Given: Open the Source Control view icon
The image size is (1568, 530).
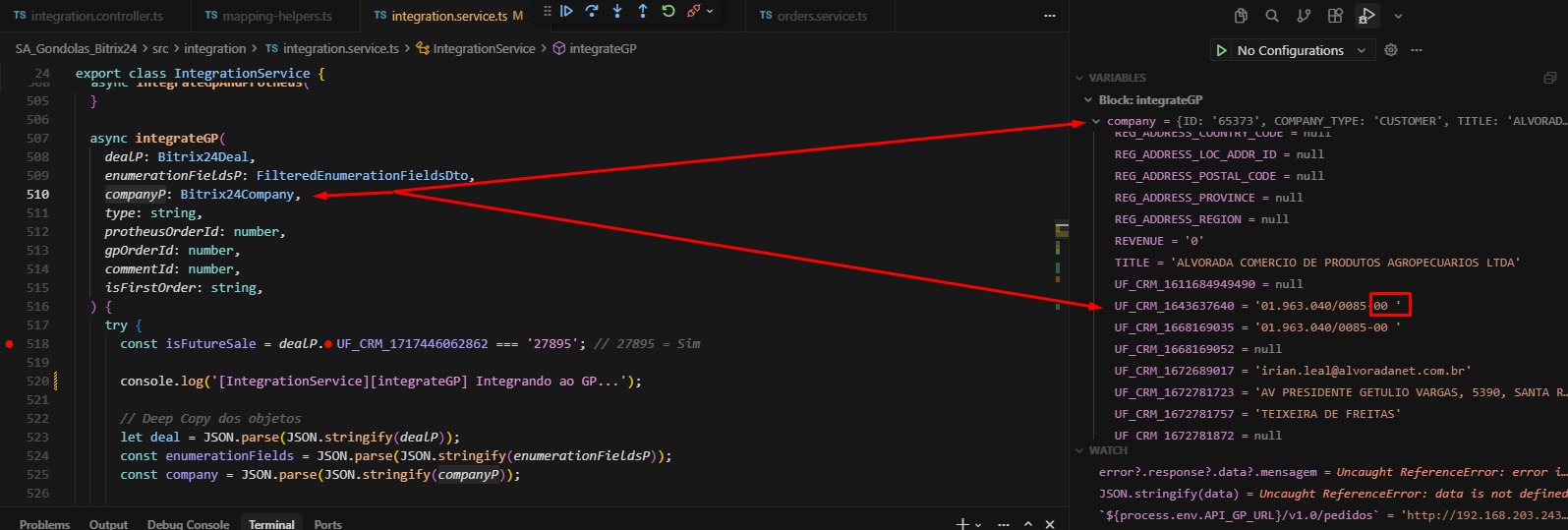Looking at the screenshot, I should coord(1304,16).
